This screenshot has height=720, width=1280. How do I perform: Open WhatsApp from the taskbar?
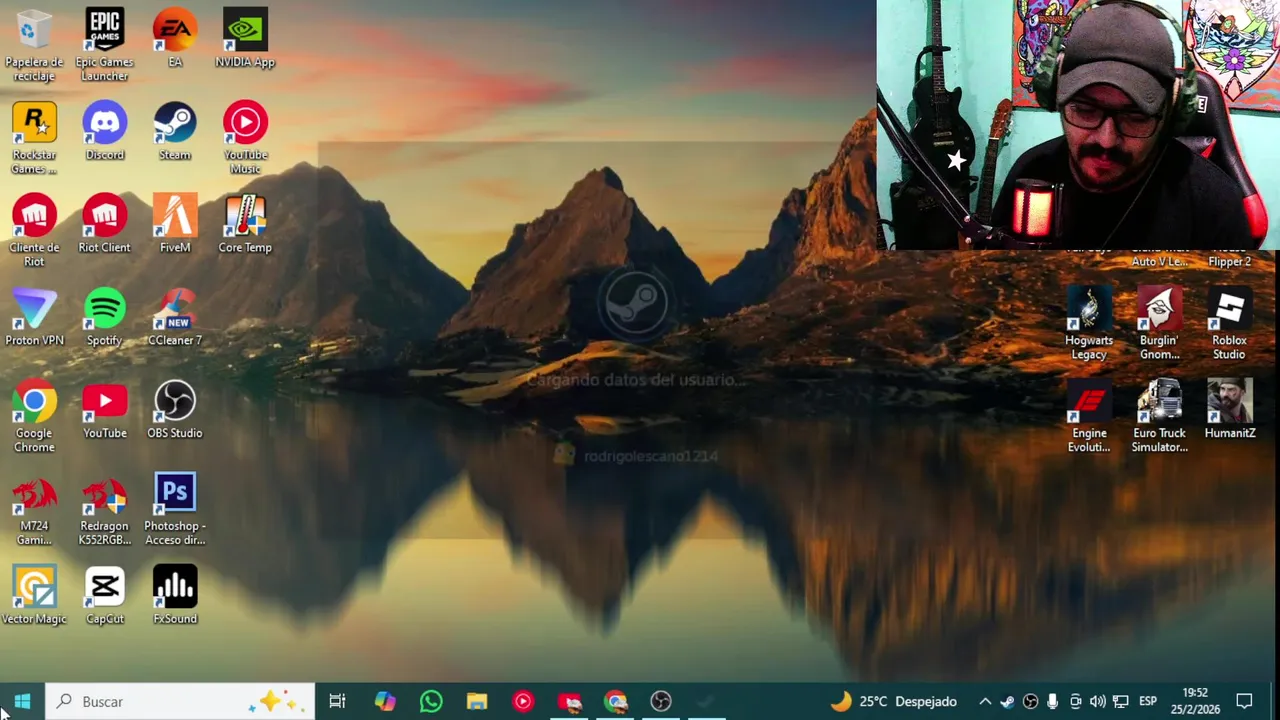pos(431,701)
